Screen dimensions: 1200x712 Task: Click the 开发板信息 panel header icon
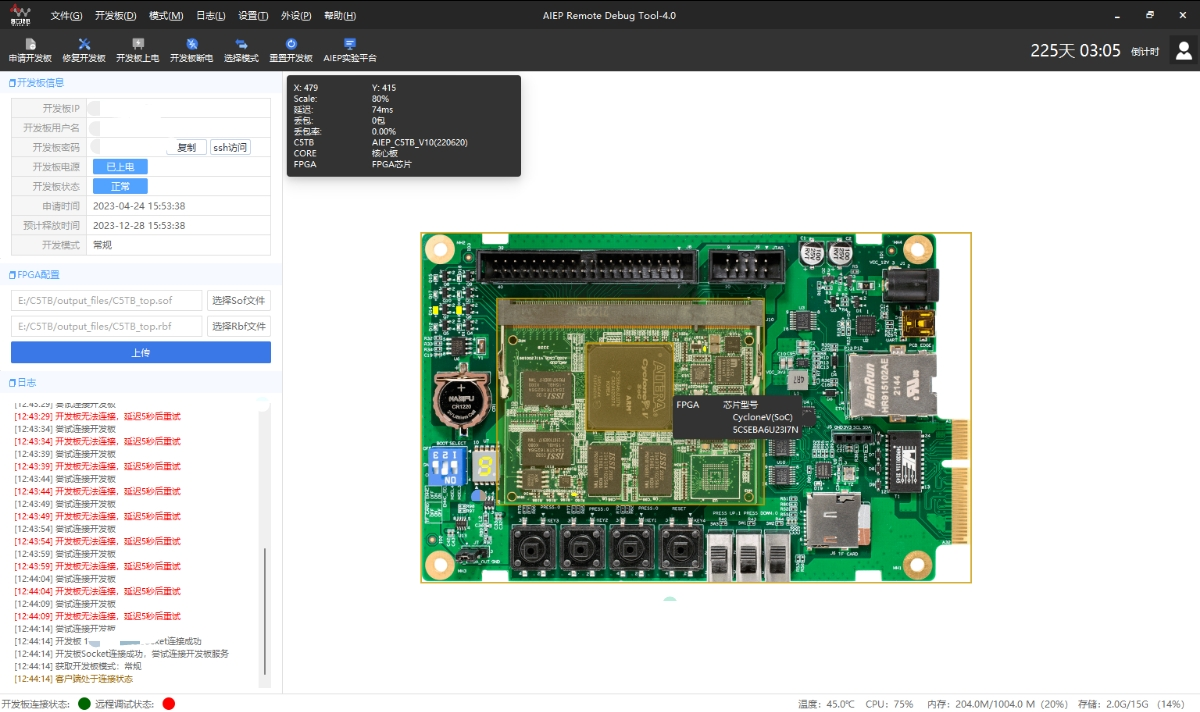coord(12,83)
